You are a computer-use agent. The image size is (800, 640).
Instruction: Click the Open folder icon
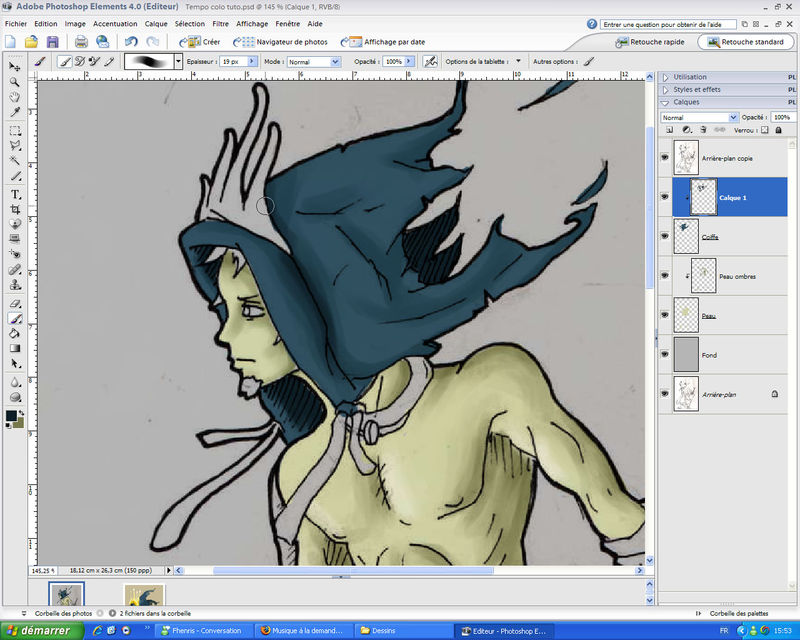32,42
